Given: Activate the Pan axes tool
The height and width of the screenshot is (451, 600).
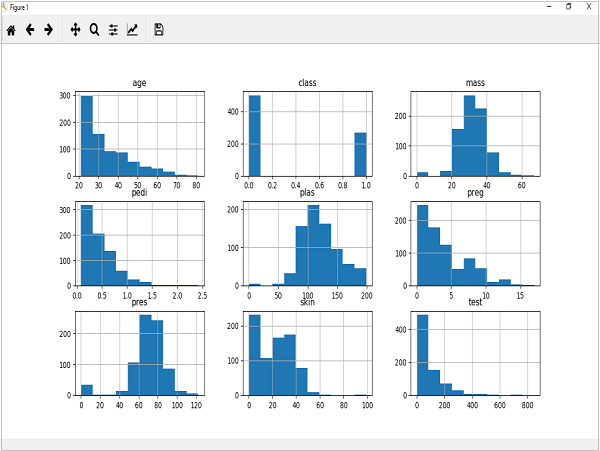Looking at the screenshot, I should tap(75, 30).
